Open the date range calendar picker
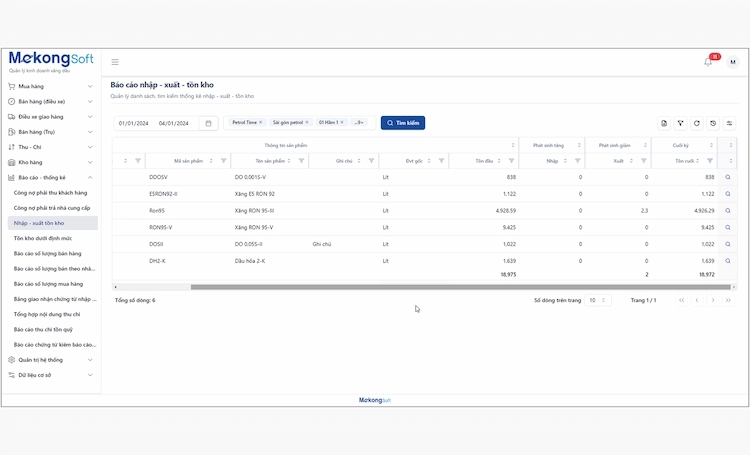Viewport: 750px width, 455px height. [208, 123]
